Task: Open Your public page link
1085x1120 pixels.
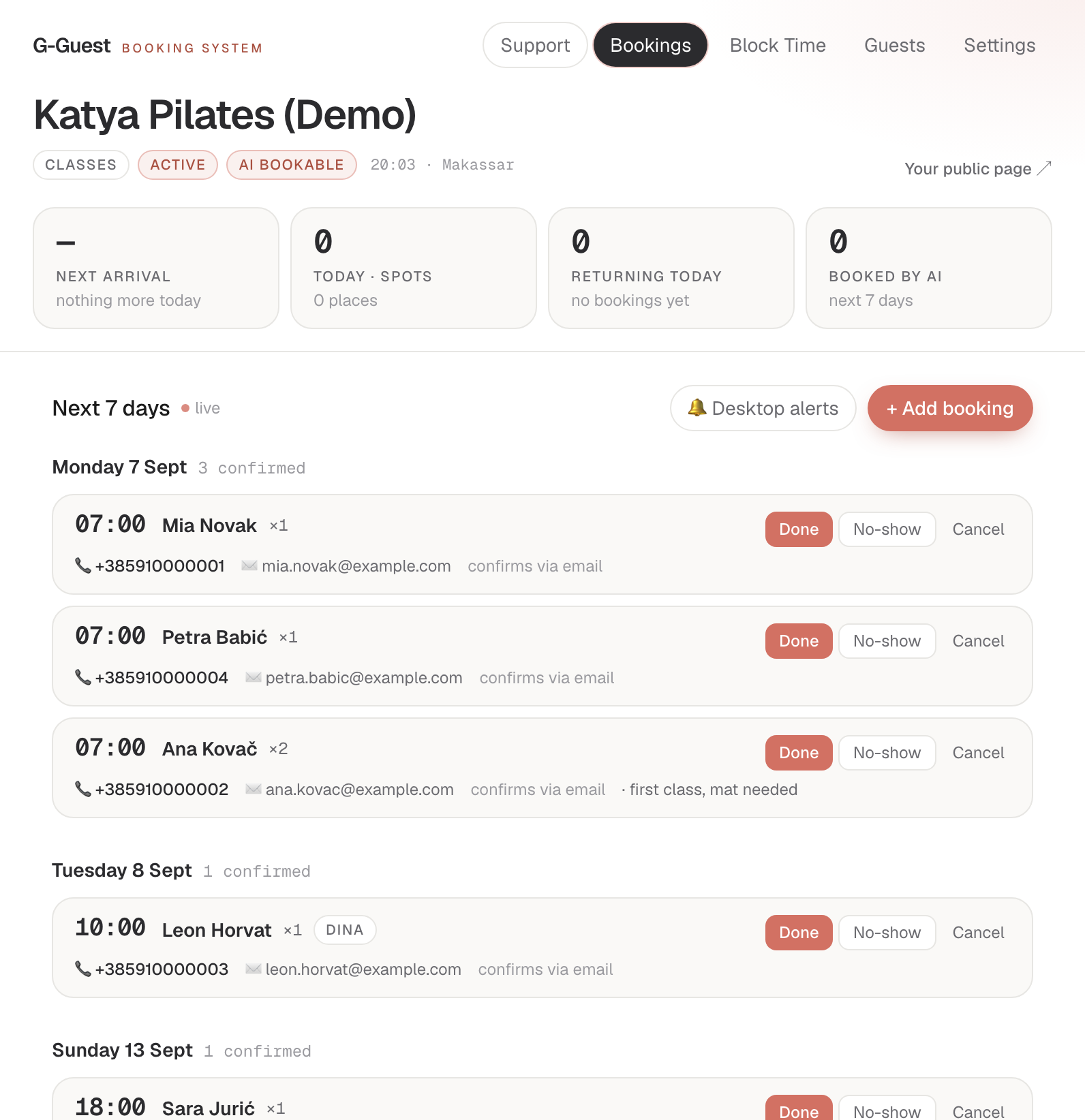Action: pos(978,168)
